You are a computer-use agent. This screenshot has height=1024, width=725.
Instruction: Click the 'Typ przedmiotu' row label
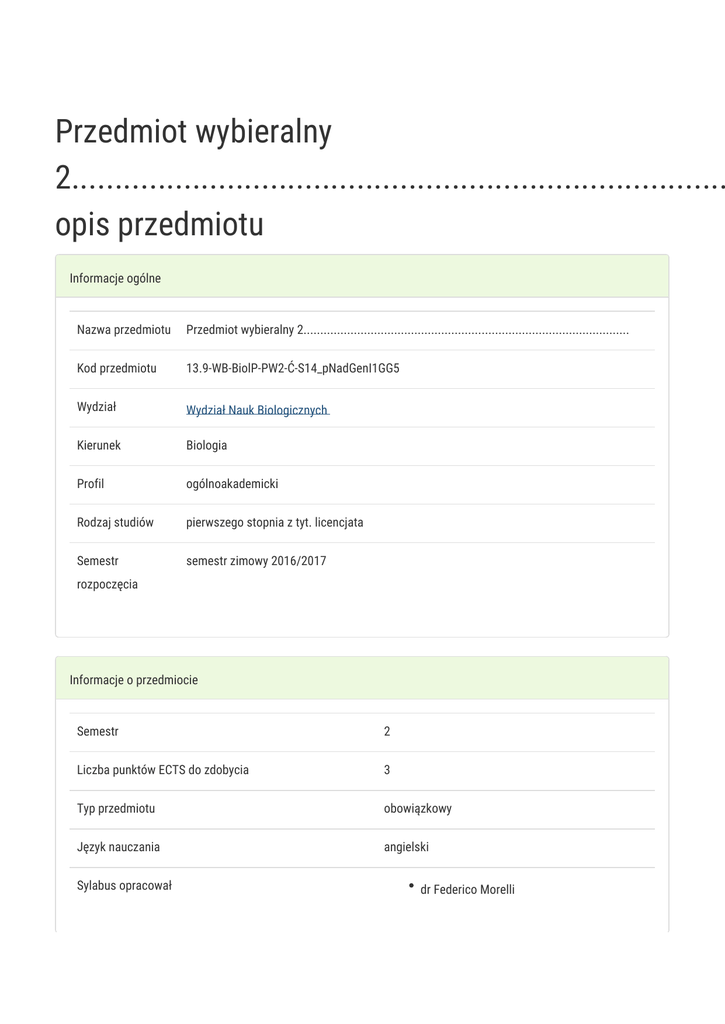[116, 808]
